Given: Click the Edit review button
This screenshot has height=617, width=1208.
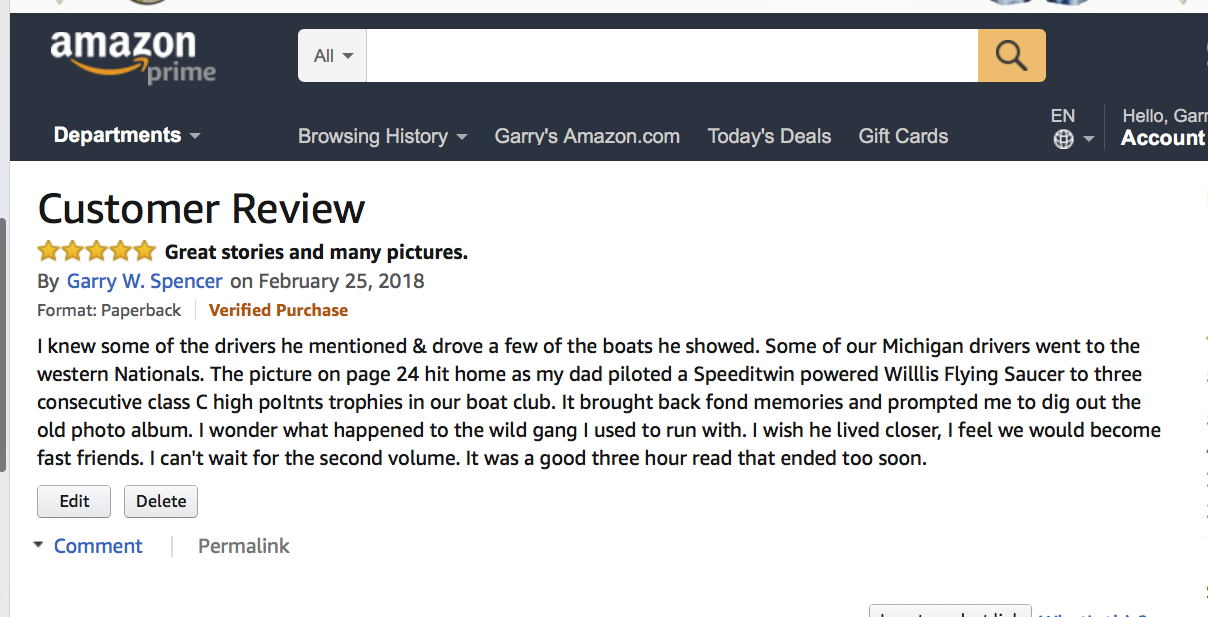Looking at the screenshot, I should click(74, 501).
